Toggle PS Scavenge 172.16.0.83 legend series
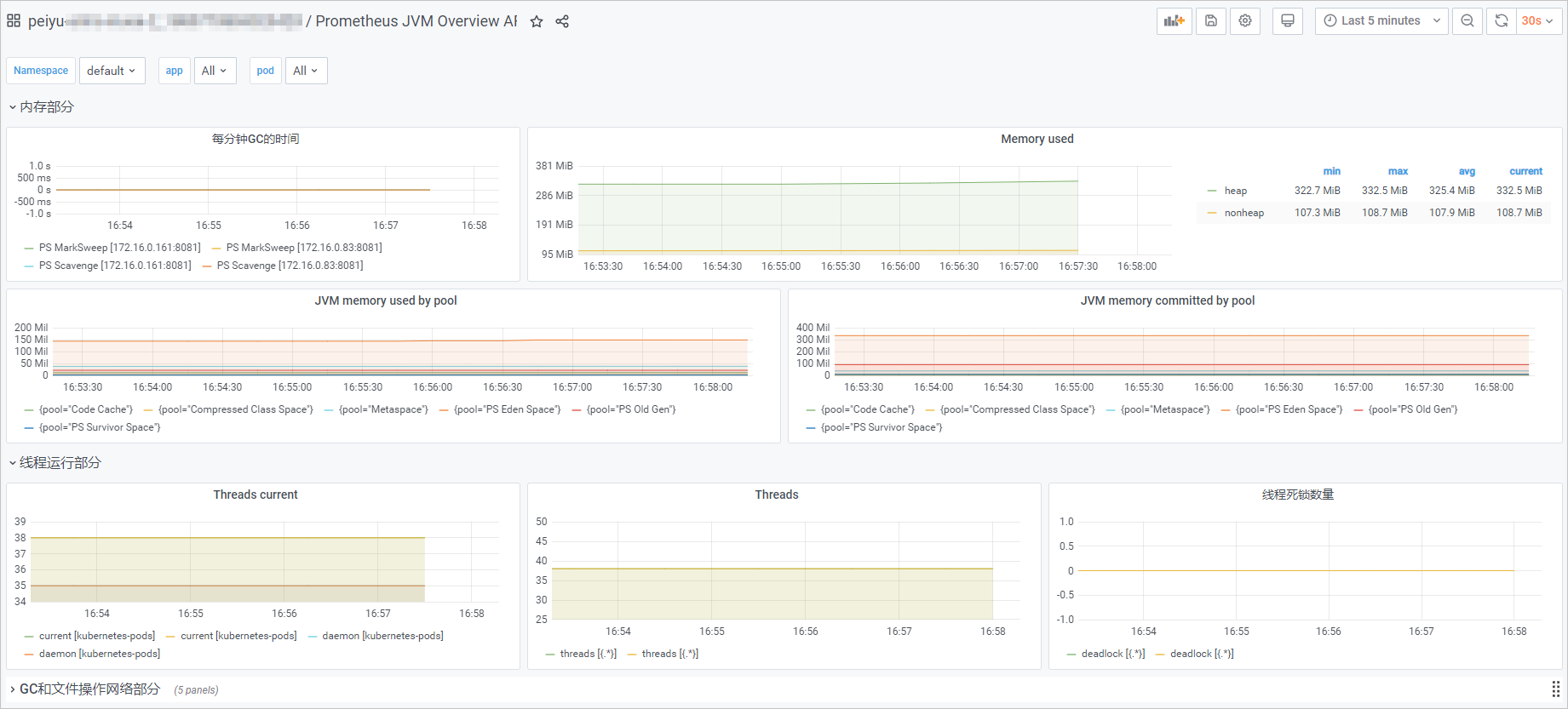Screen dimensions: 1568x709 290,266
